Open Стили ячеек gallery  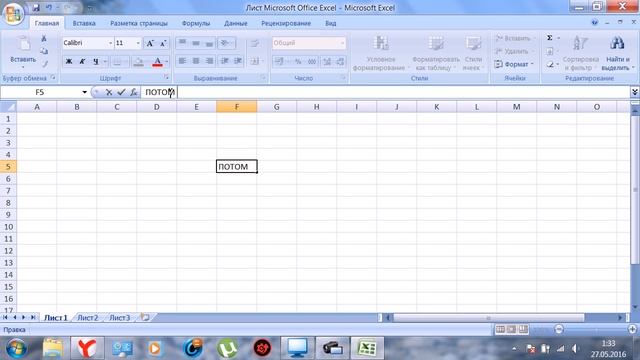tap(473, 52)
